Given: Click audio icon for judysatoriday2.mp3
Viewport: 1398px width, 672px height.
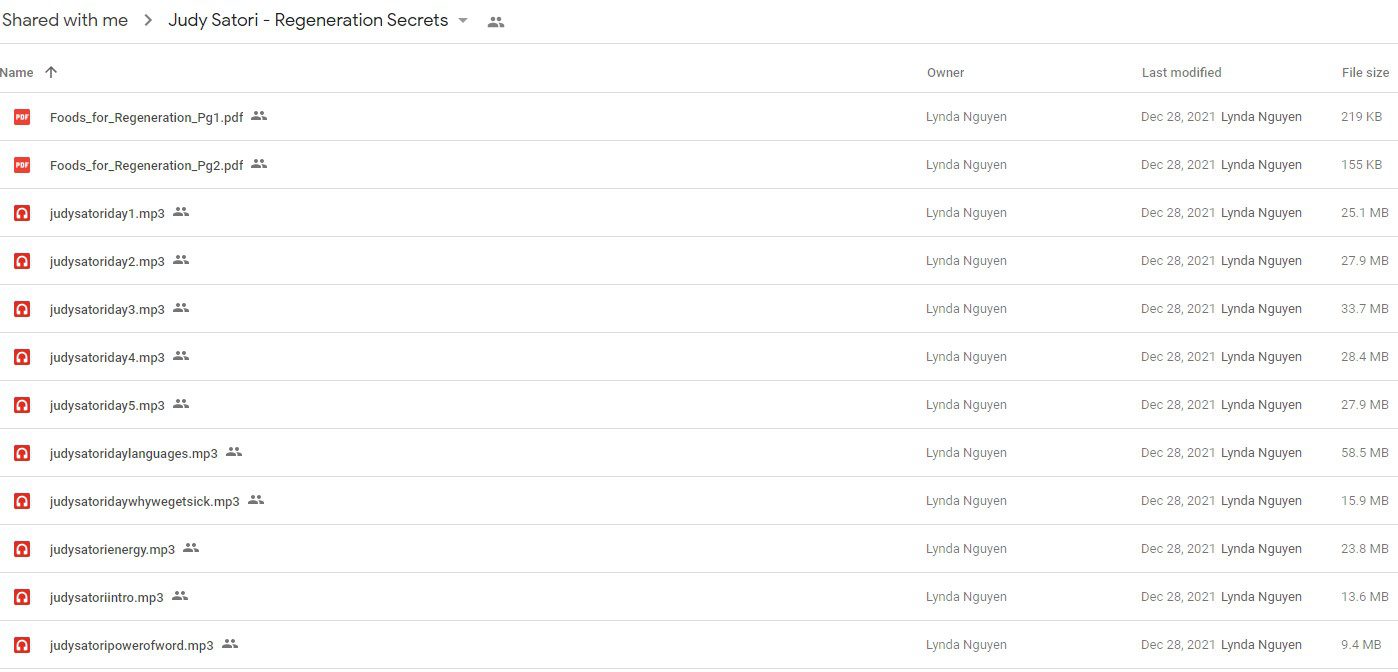Looking at the screenshot, I should click(22, 261).
